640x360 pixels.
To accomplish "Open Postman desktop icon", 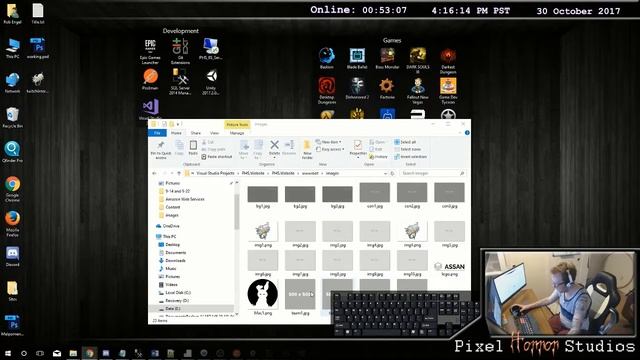I will [x=150, y=80].
